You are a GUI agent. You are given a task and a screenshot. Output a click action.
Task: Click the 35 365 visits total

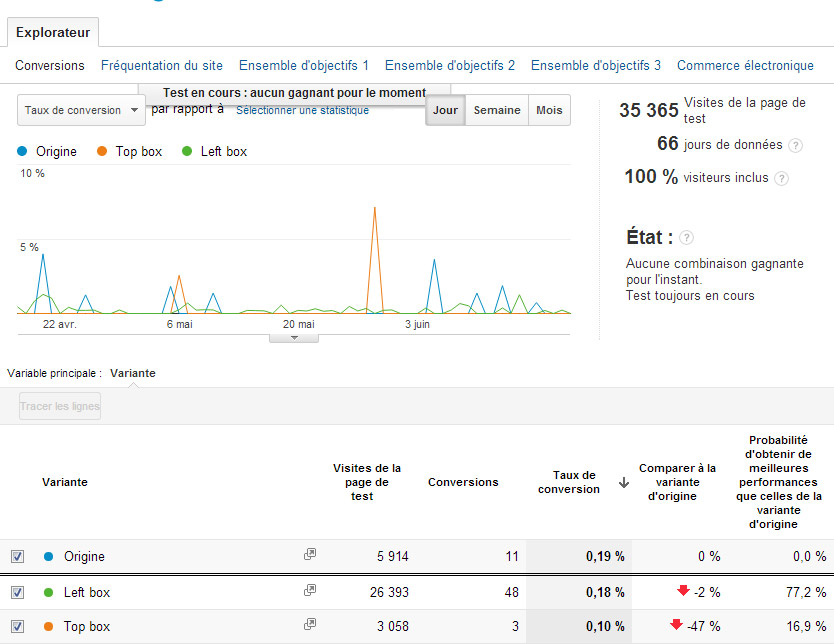(648, 110)
